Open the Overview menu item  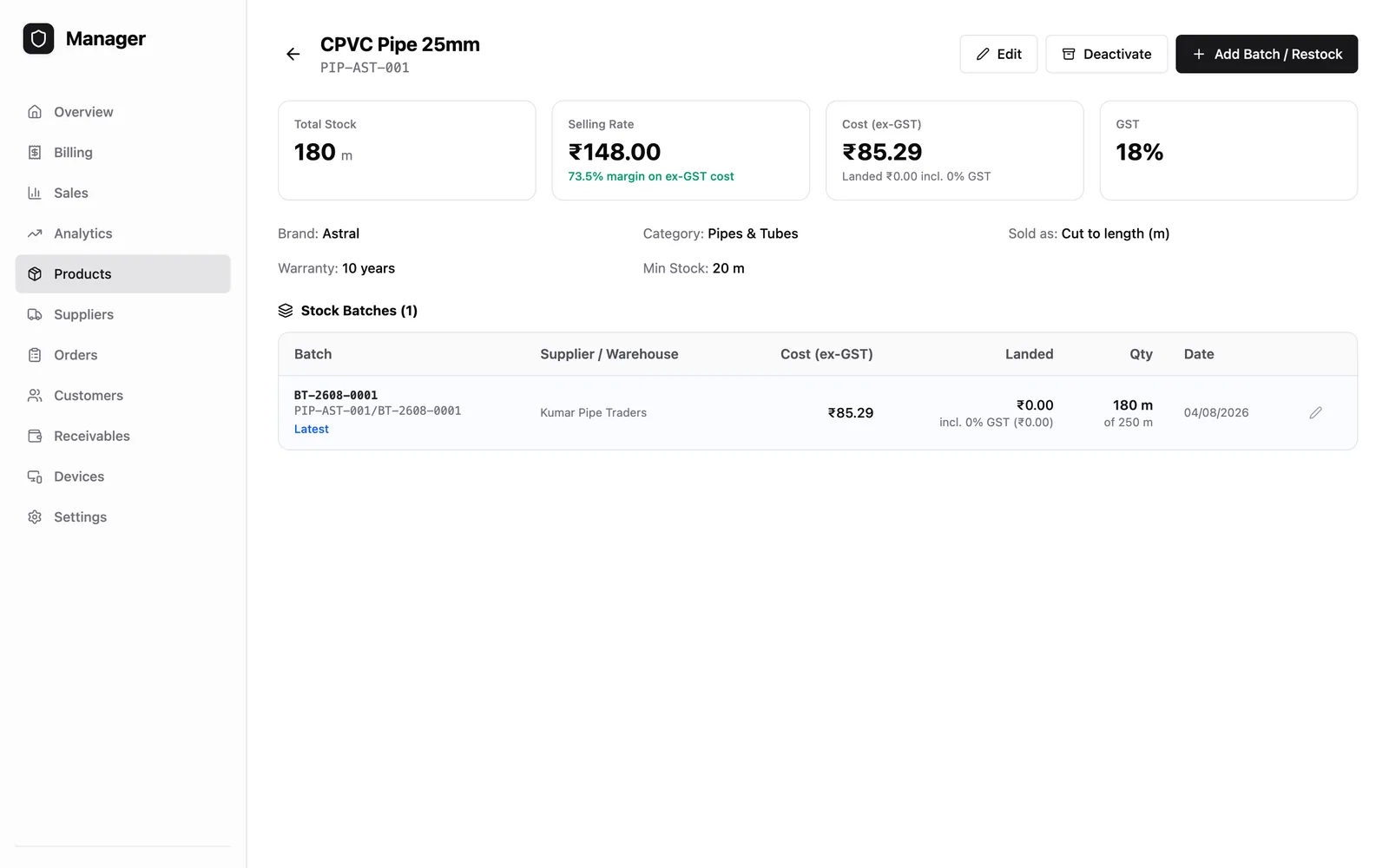[123, 112]
